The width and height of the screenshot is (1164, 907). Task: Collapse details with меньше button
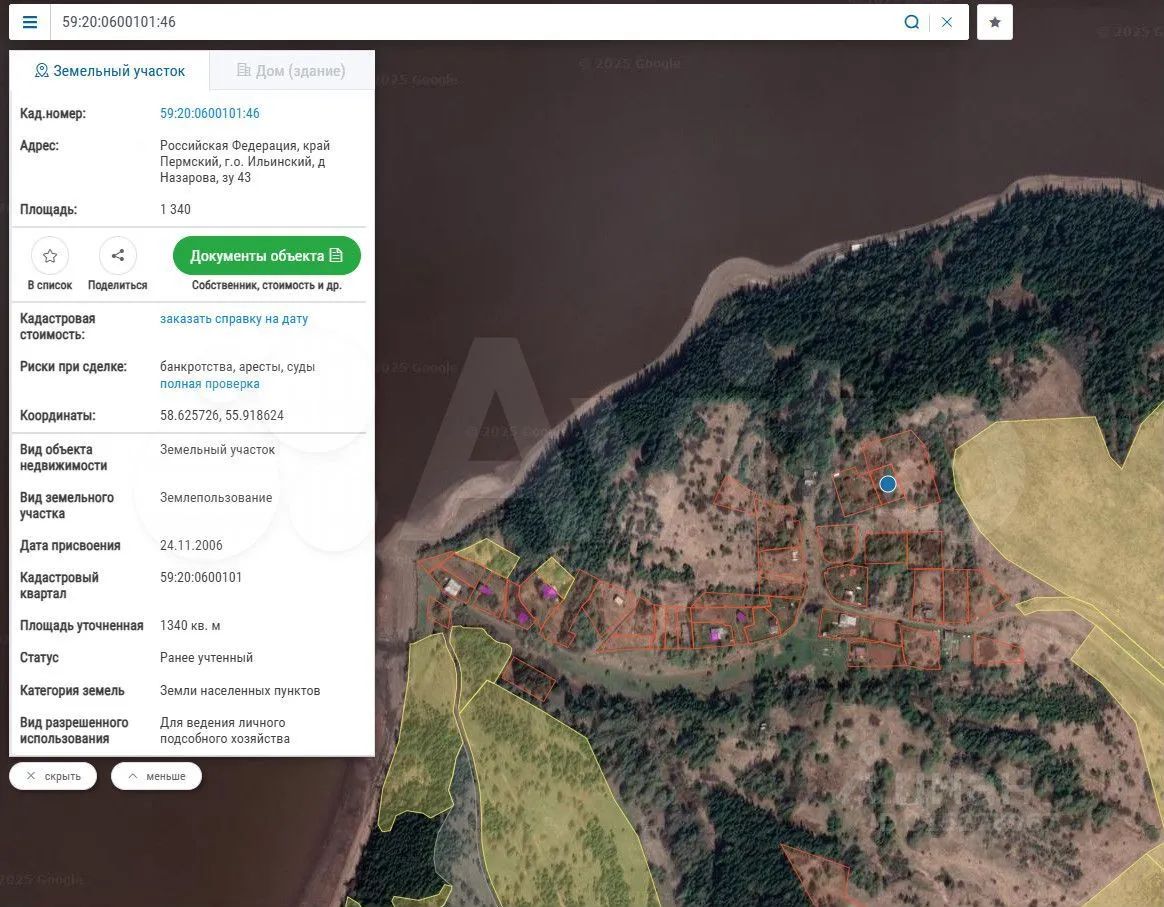point(156,776)
